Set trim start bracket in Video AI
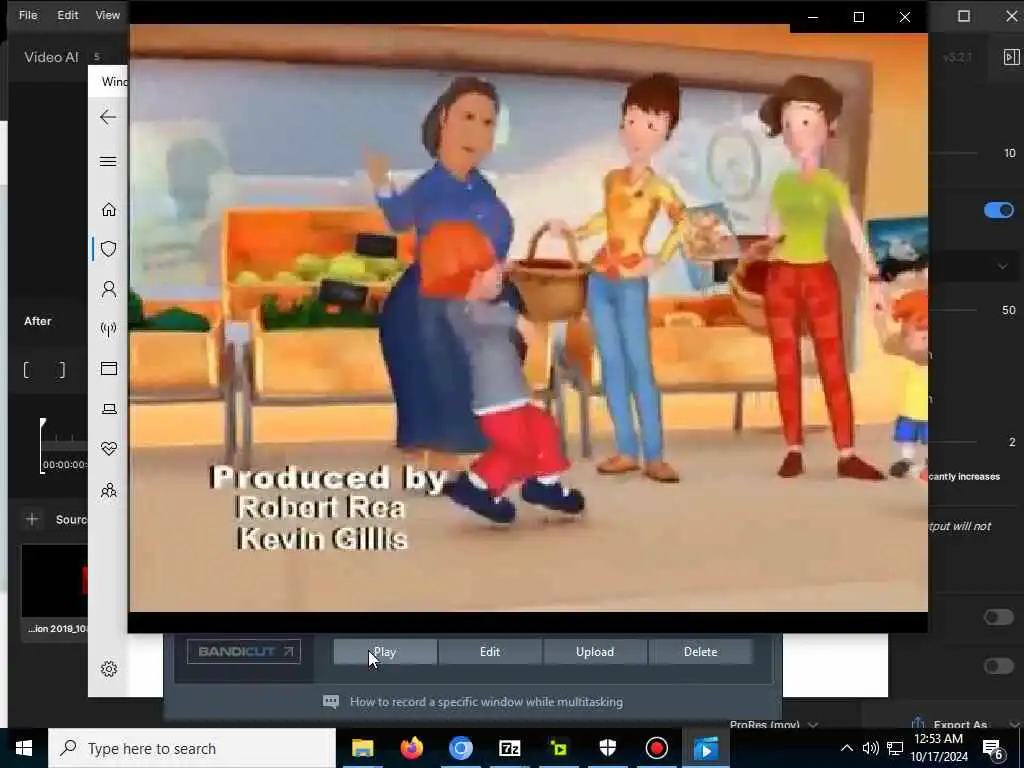 click(x=27, y=370)
